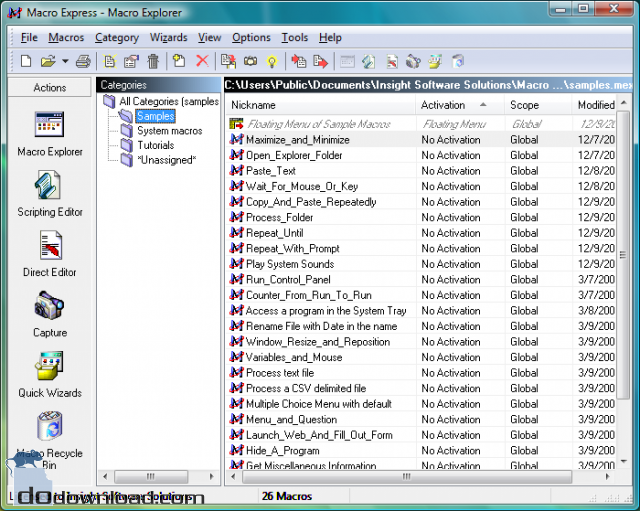
Task: Click the toolbar Recycle Bin icon
Action: point(458,61)
